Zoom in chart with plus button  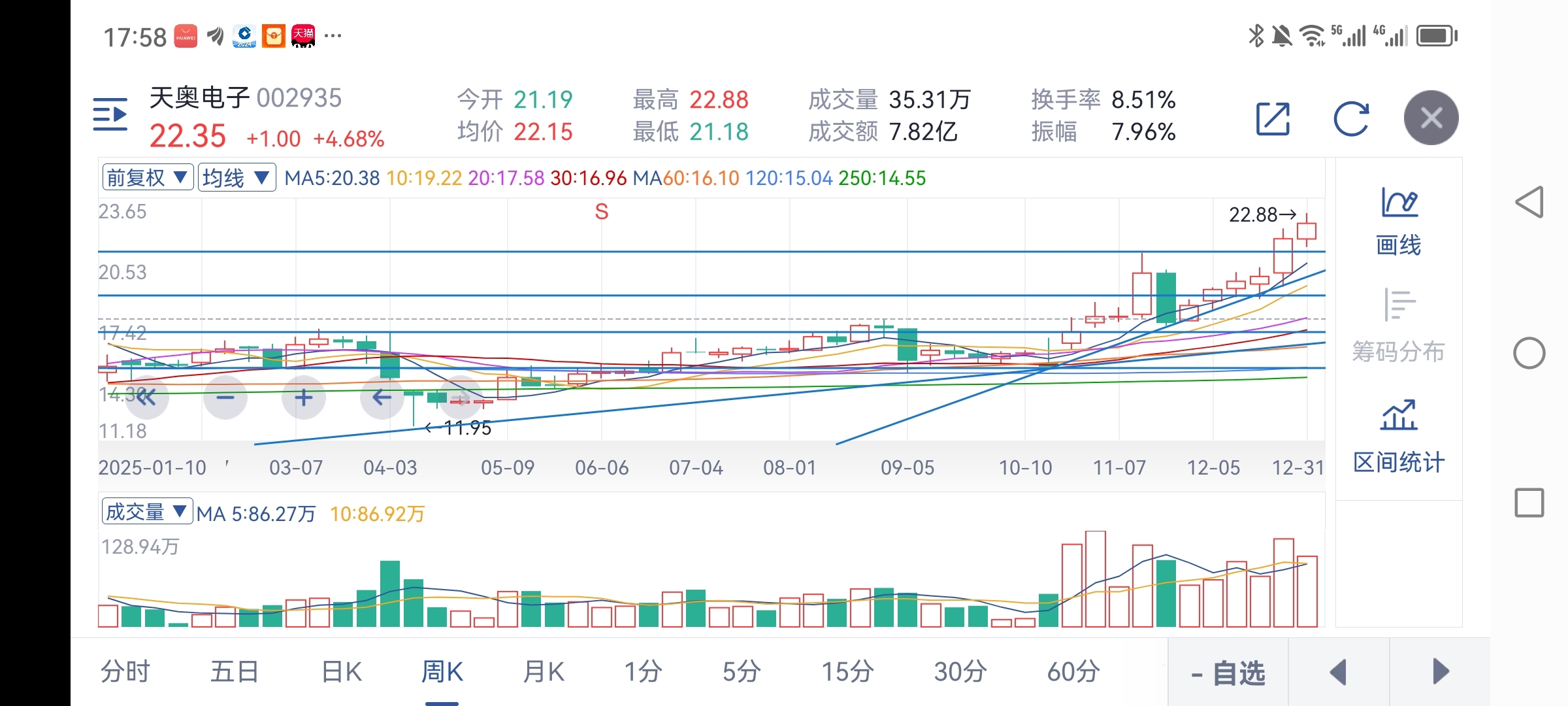[304, 397]
